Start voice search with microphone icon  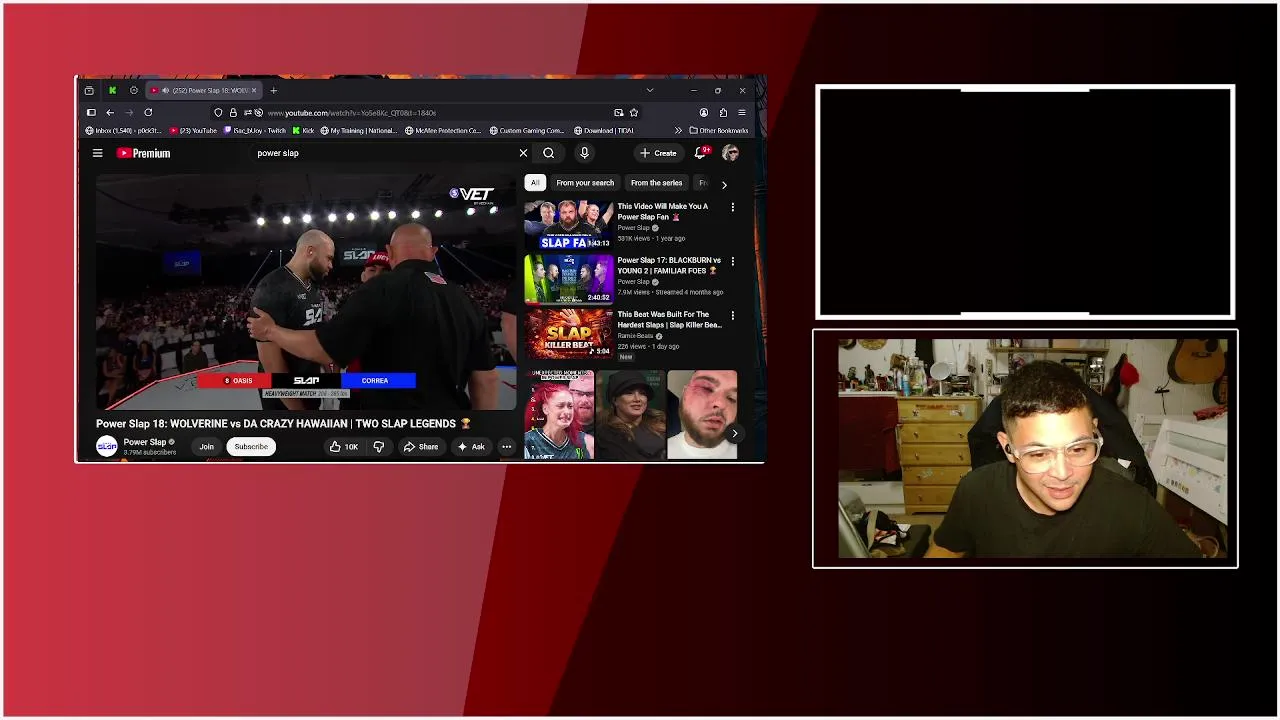(x=584, y=153)
